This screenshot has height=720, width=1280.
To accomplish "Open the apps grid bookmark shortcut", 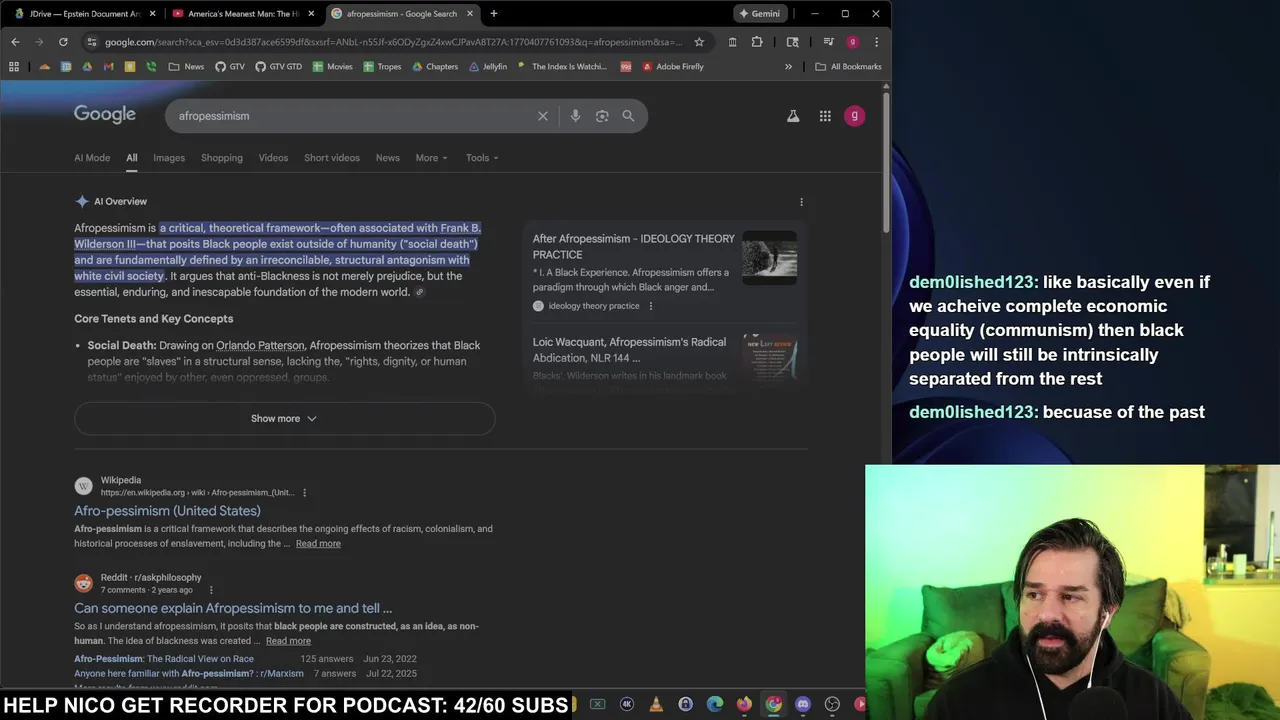I will coord(14,67).
